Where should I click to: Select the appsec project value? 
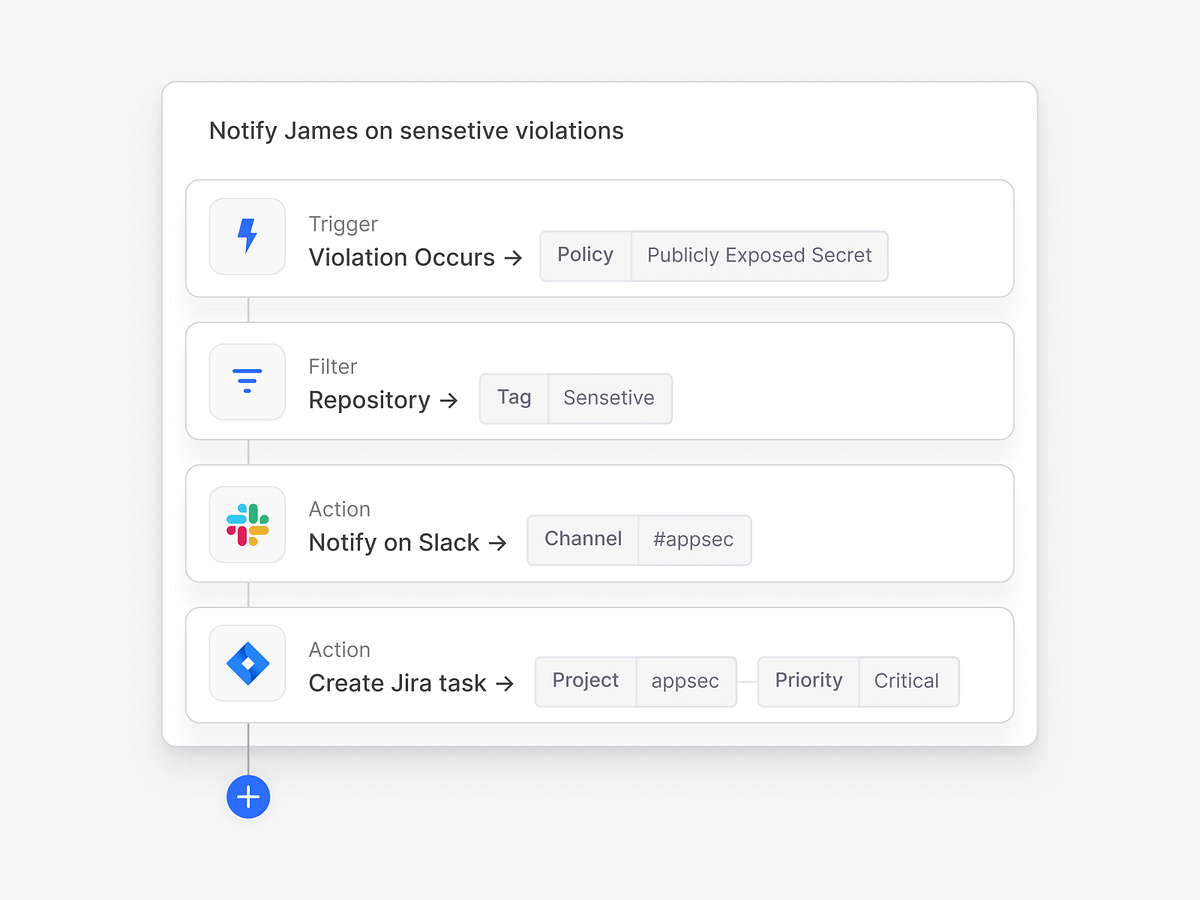[x=686, y=681]
